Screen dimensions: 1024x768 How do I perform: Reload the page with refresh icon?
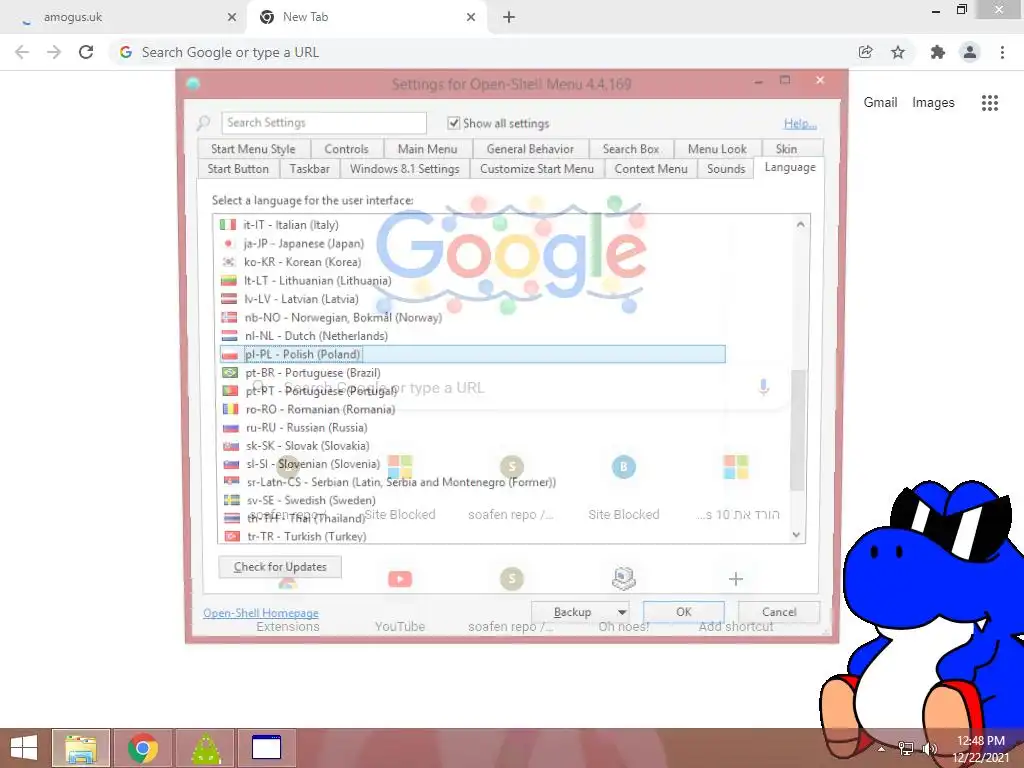coord(86,52)
